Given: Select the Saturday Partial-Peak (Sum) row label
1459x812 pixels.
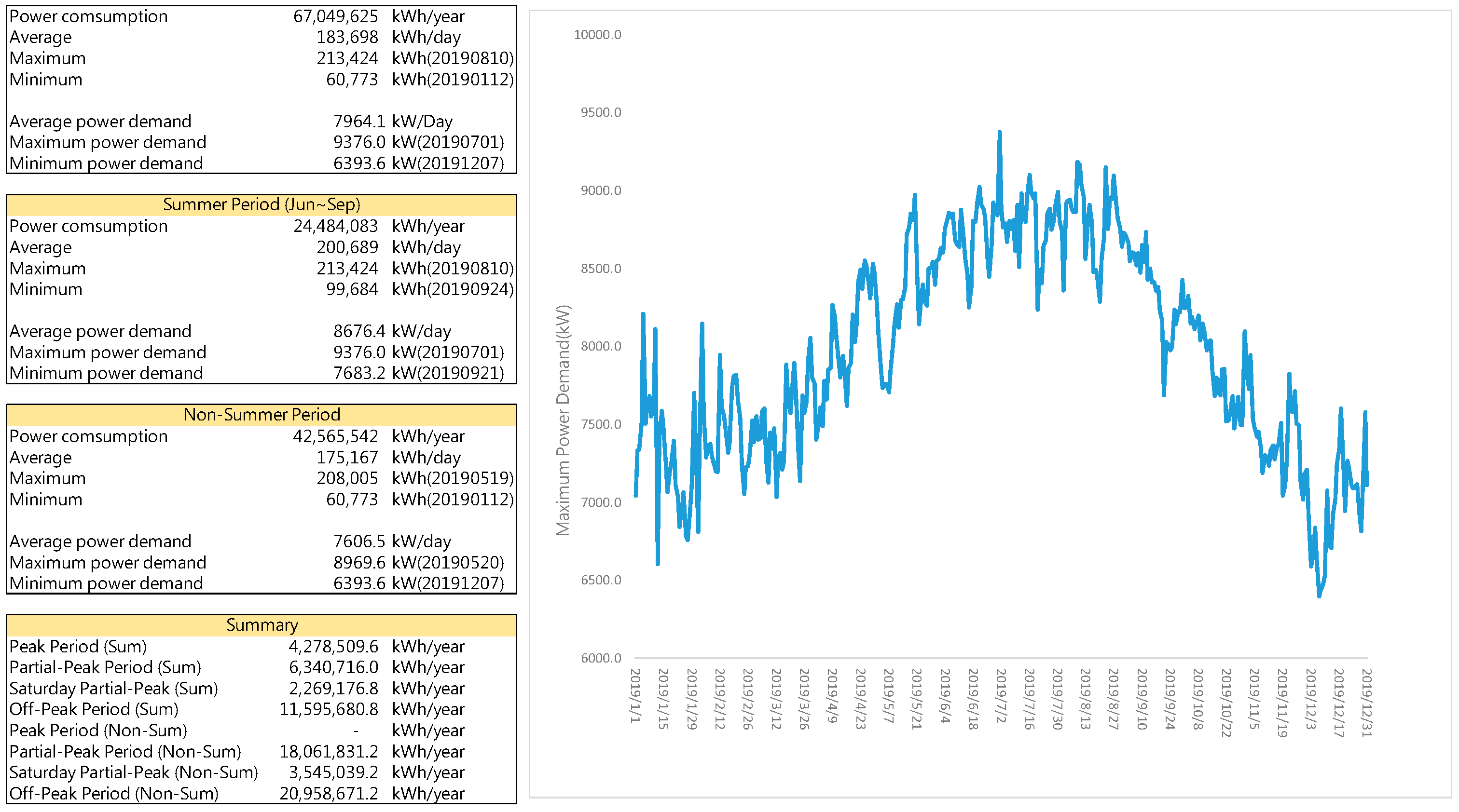Looking at the screenshot, I should click(113, 688).
